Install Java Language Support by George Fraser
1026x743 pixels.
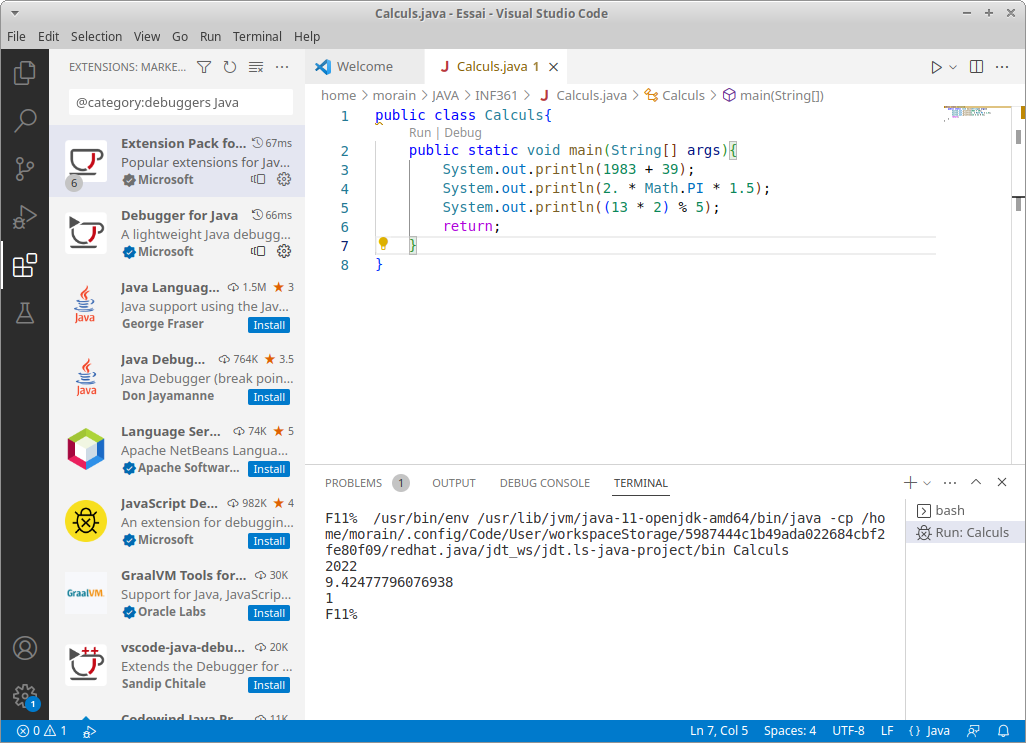[269, 325]
